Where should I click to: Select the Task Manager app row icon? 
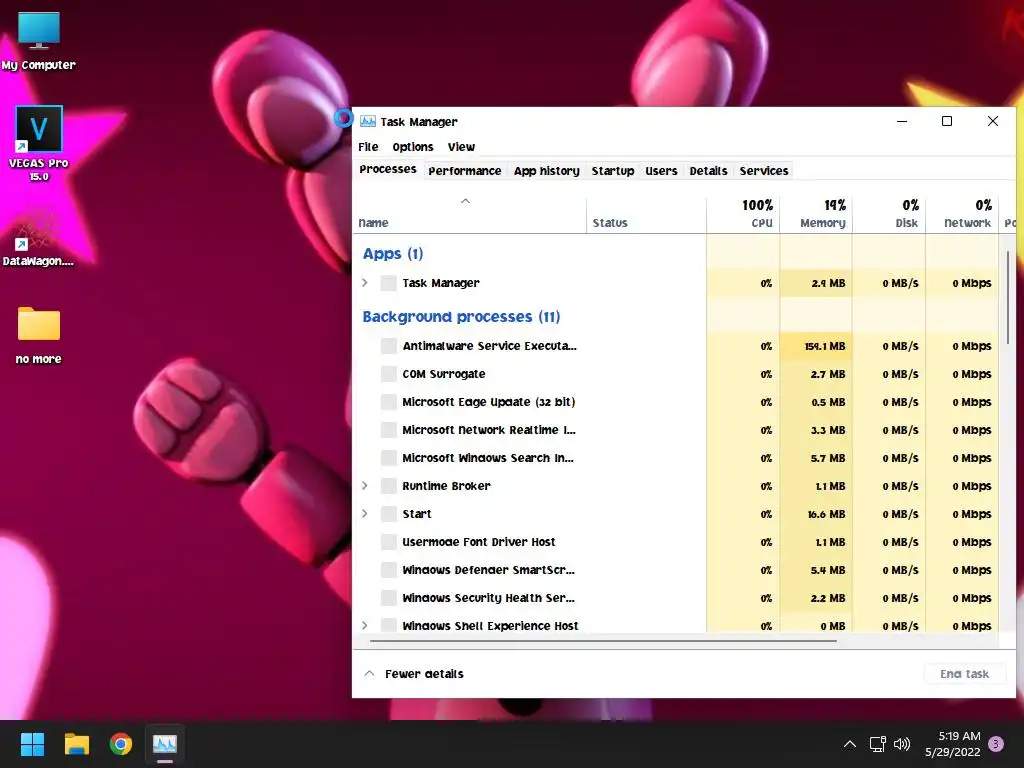pyautogui.click(x=389, y=283)
